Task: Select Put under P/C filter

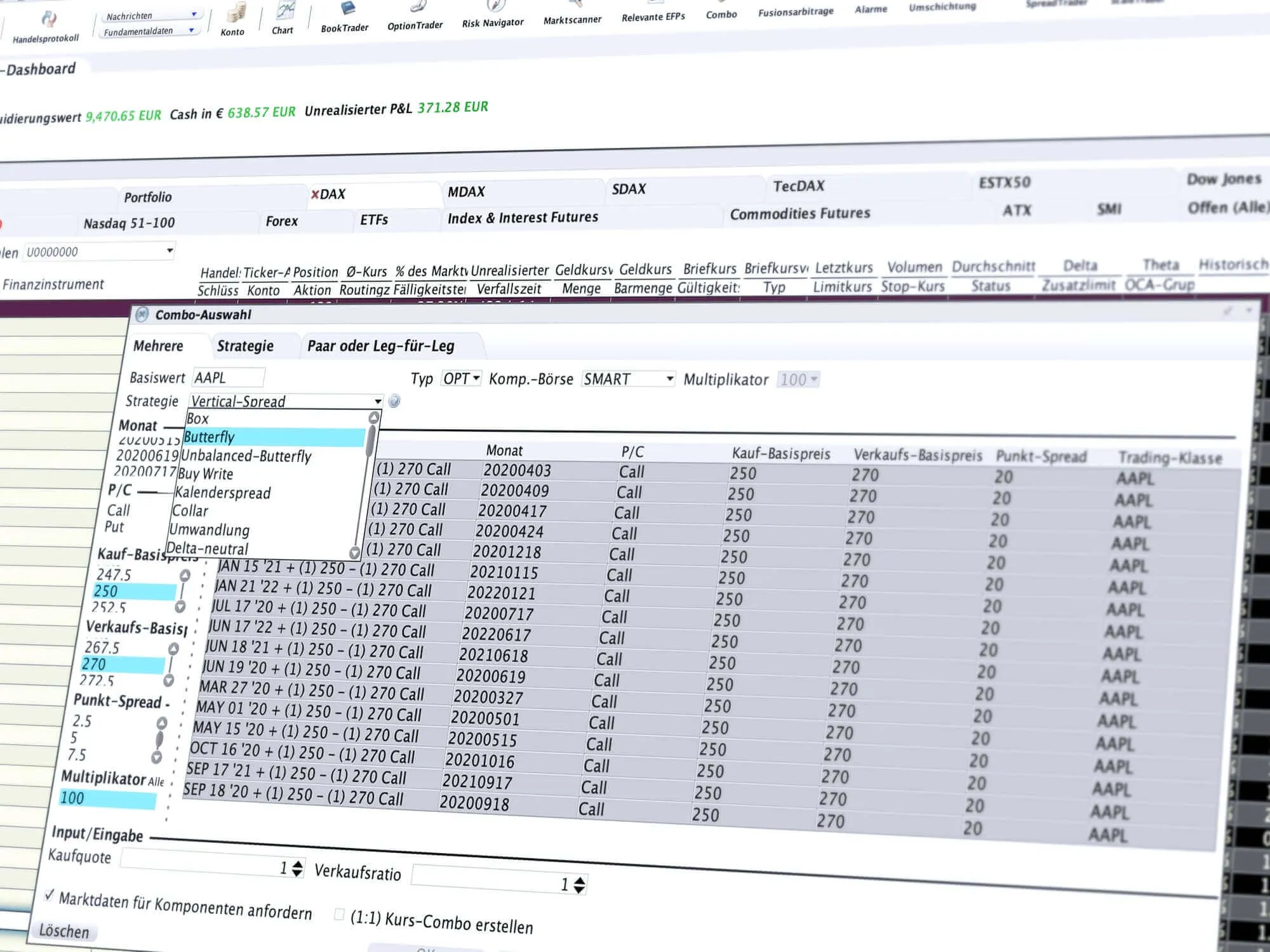Action: [x=114, y=527]
